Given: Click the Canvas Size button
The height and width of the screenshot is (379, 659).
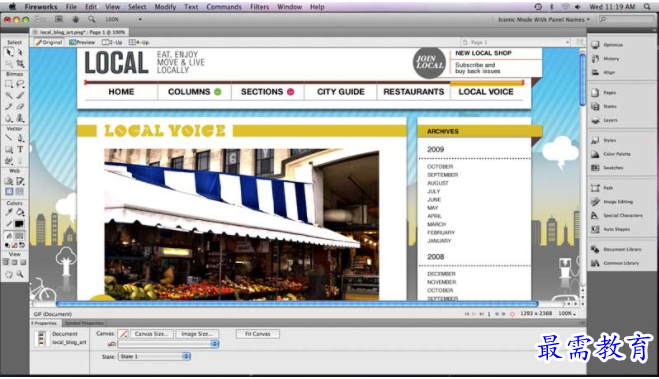Looking at the screenshot, I should tap(151, 334).
